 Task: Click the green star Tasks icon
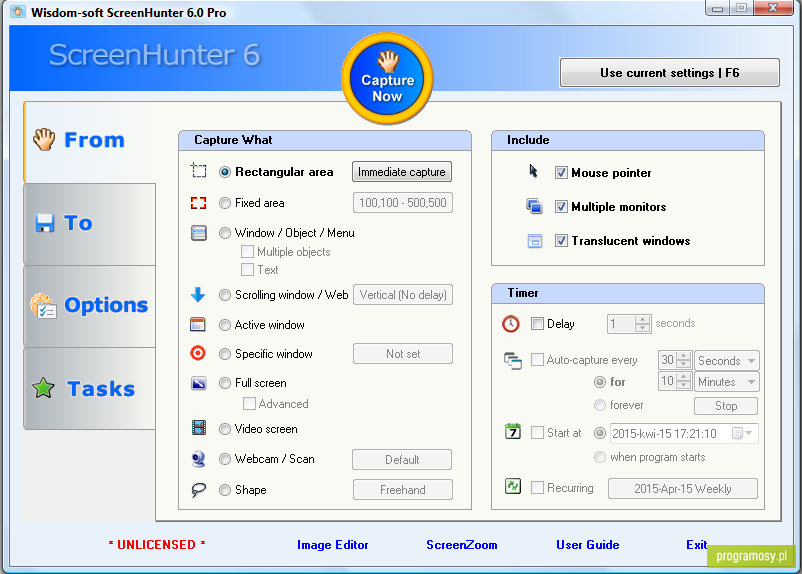click(43, 388)
